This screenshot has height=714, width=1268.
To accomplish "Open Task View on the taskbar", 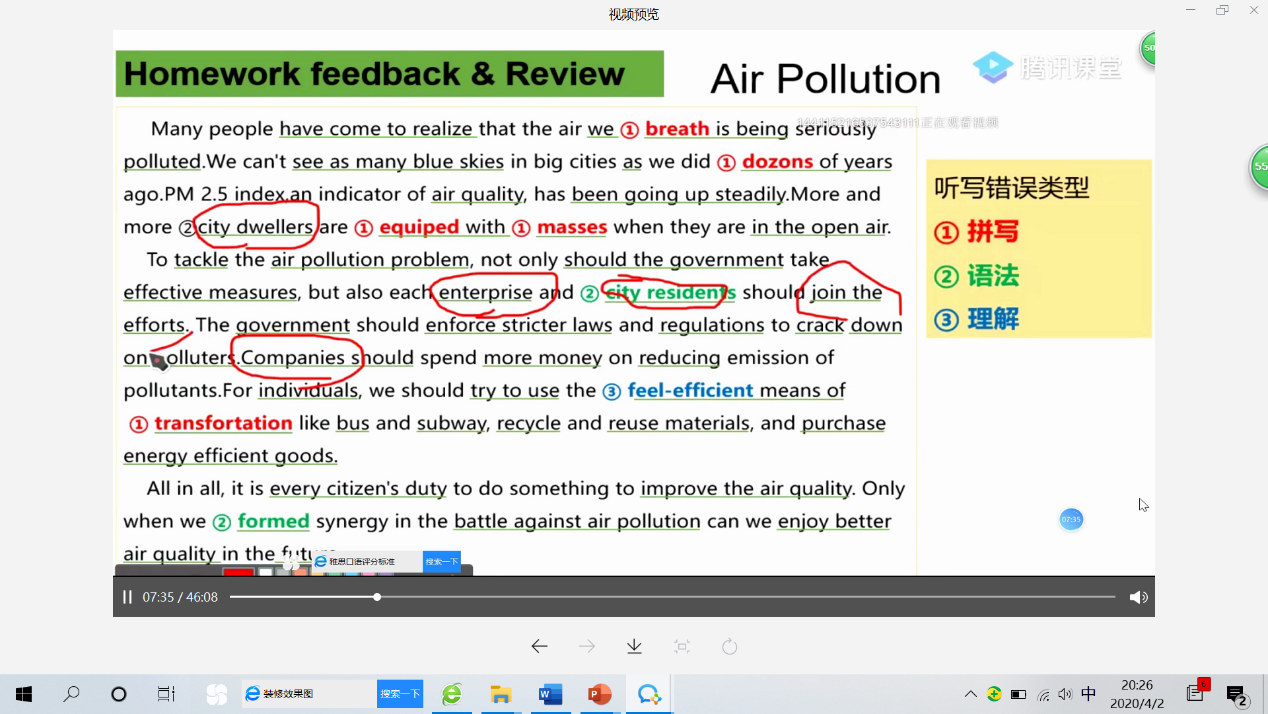I will click(x=167, y=694).
